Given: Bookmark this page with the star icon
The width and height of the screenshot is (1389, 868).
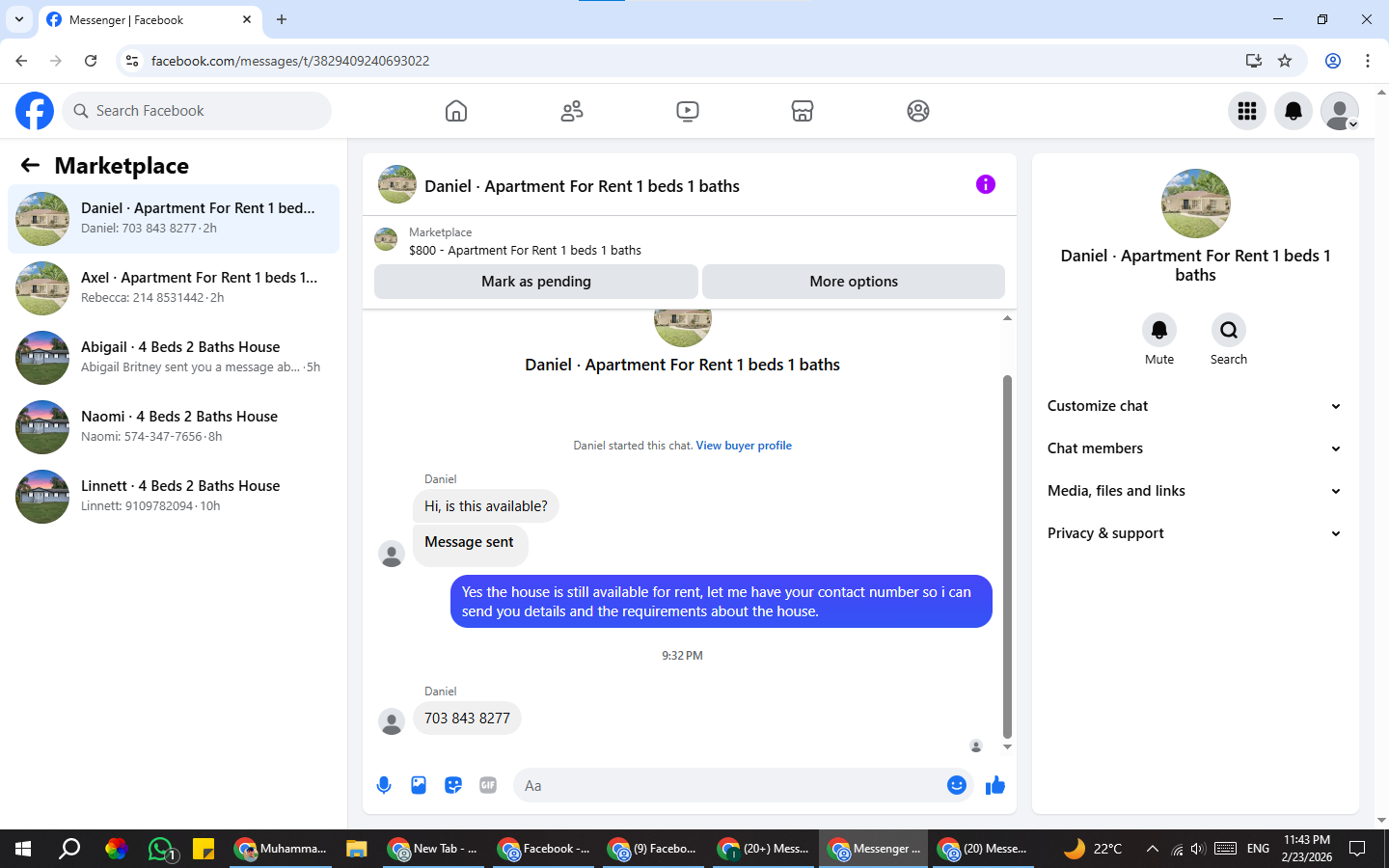Looking at the screenshot, I should point(1285,61).
